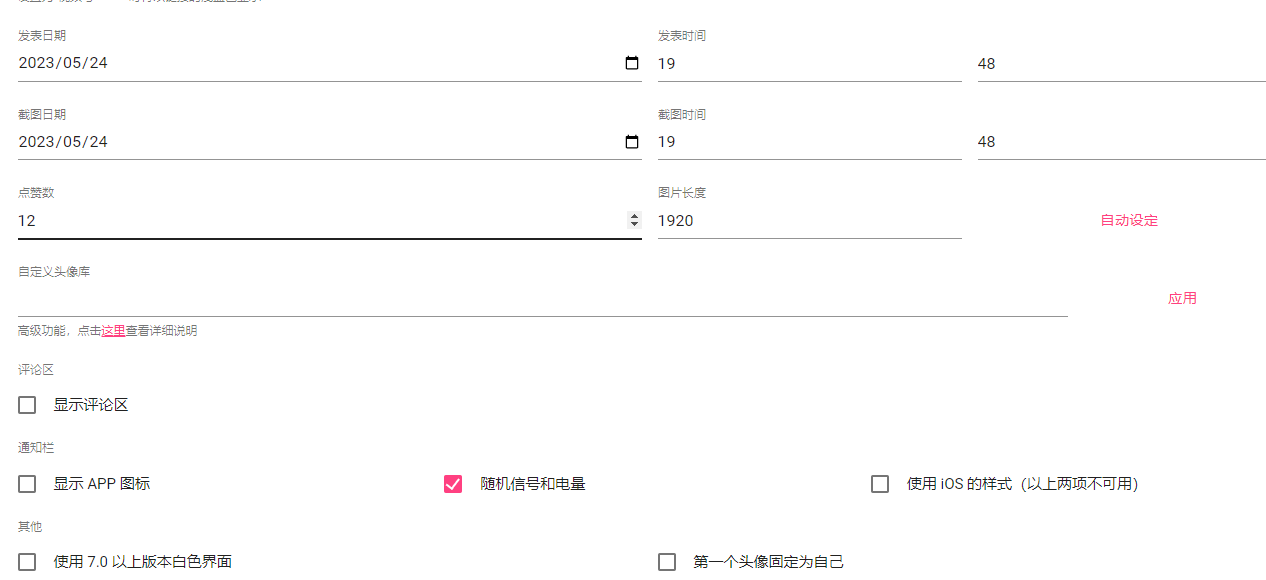
Task: Uncheck 随机信号和电量 checkbox
Action: click(453, 484)
